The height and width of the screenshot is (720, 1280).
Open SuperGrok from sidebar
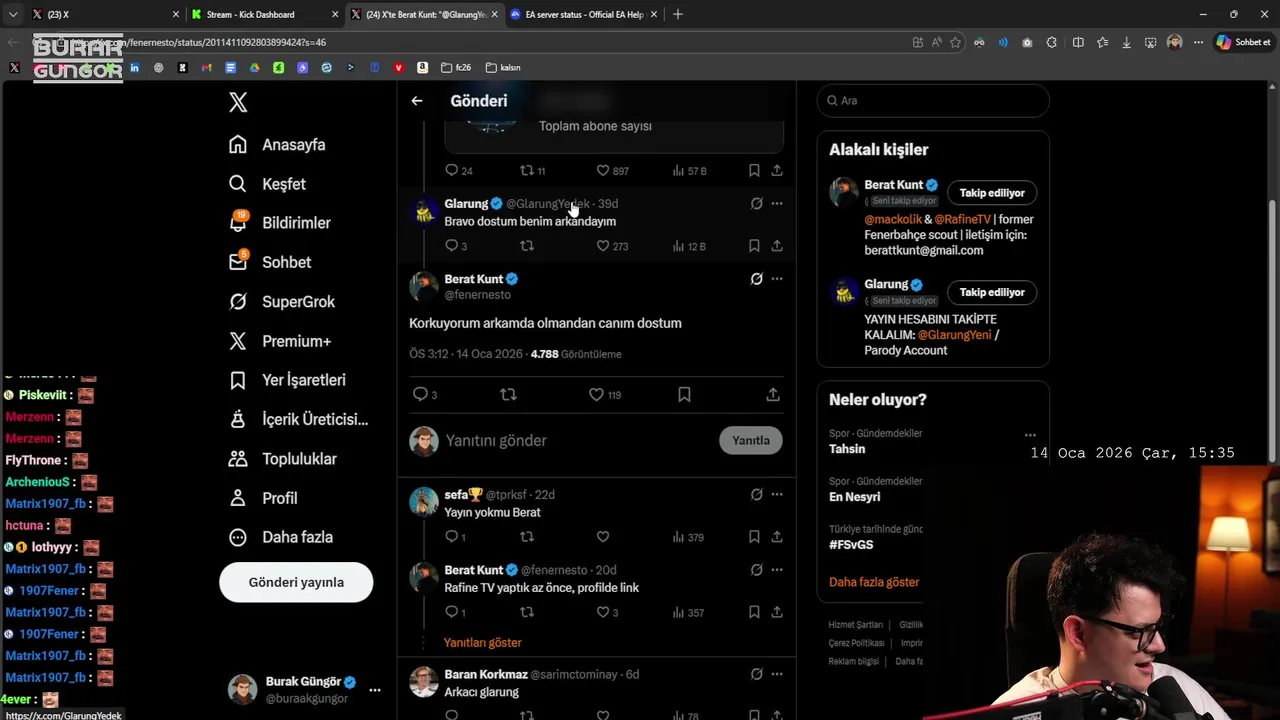(281, 302)
